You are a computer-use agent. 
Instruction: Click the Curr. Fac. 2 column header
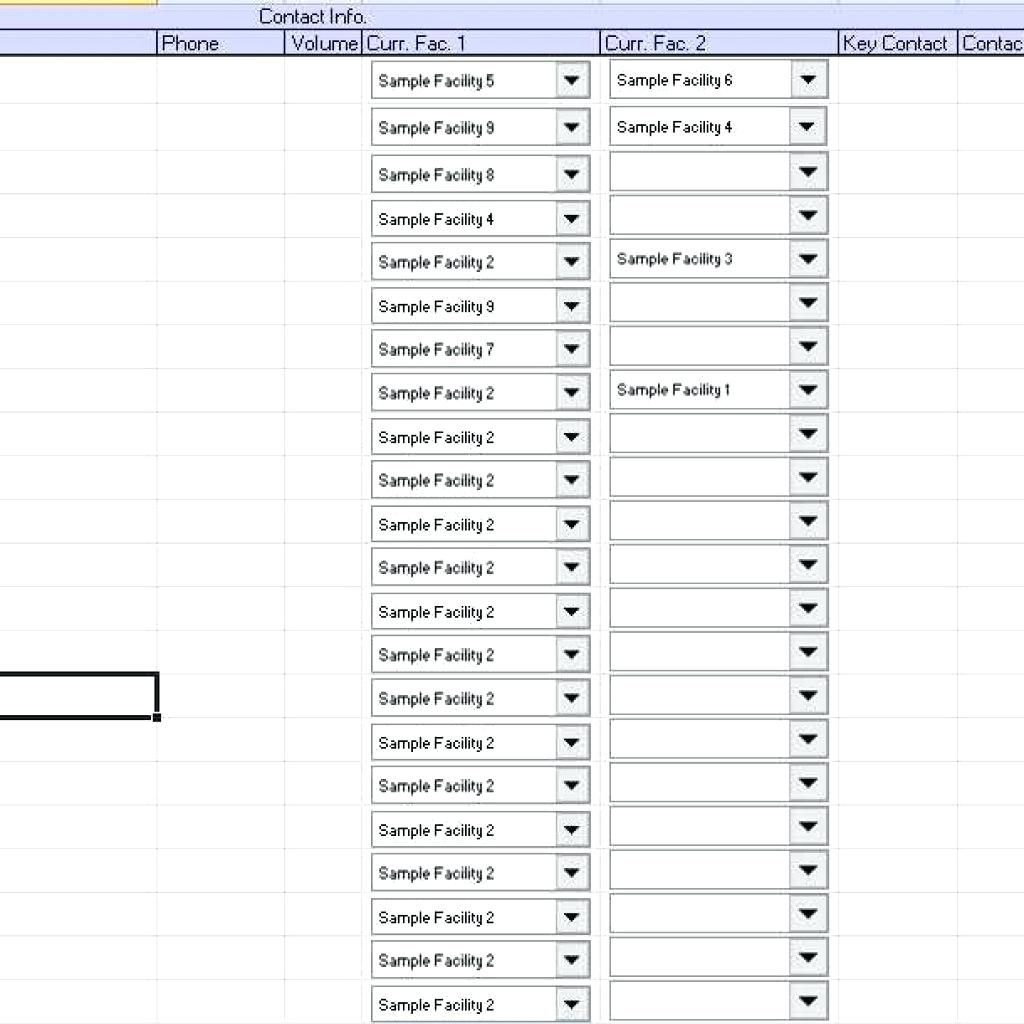(x=719, y=43)
